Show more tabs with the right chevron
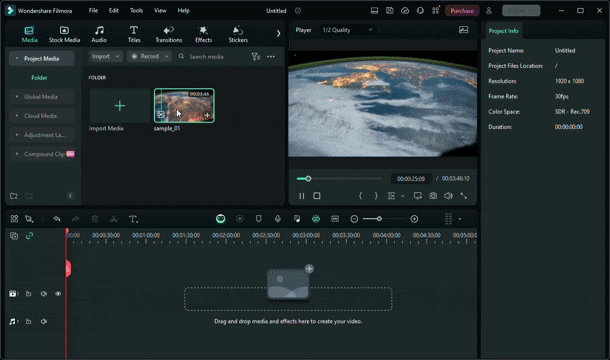Viewport: 610px width, 360px height. pyautogui.click(x=278, y=33)
